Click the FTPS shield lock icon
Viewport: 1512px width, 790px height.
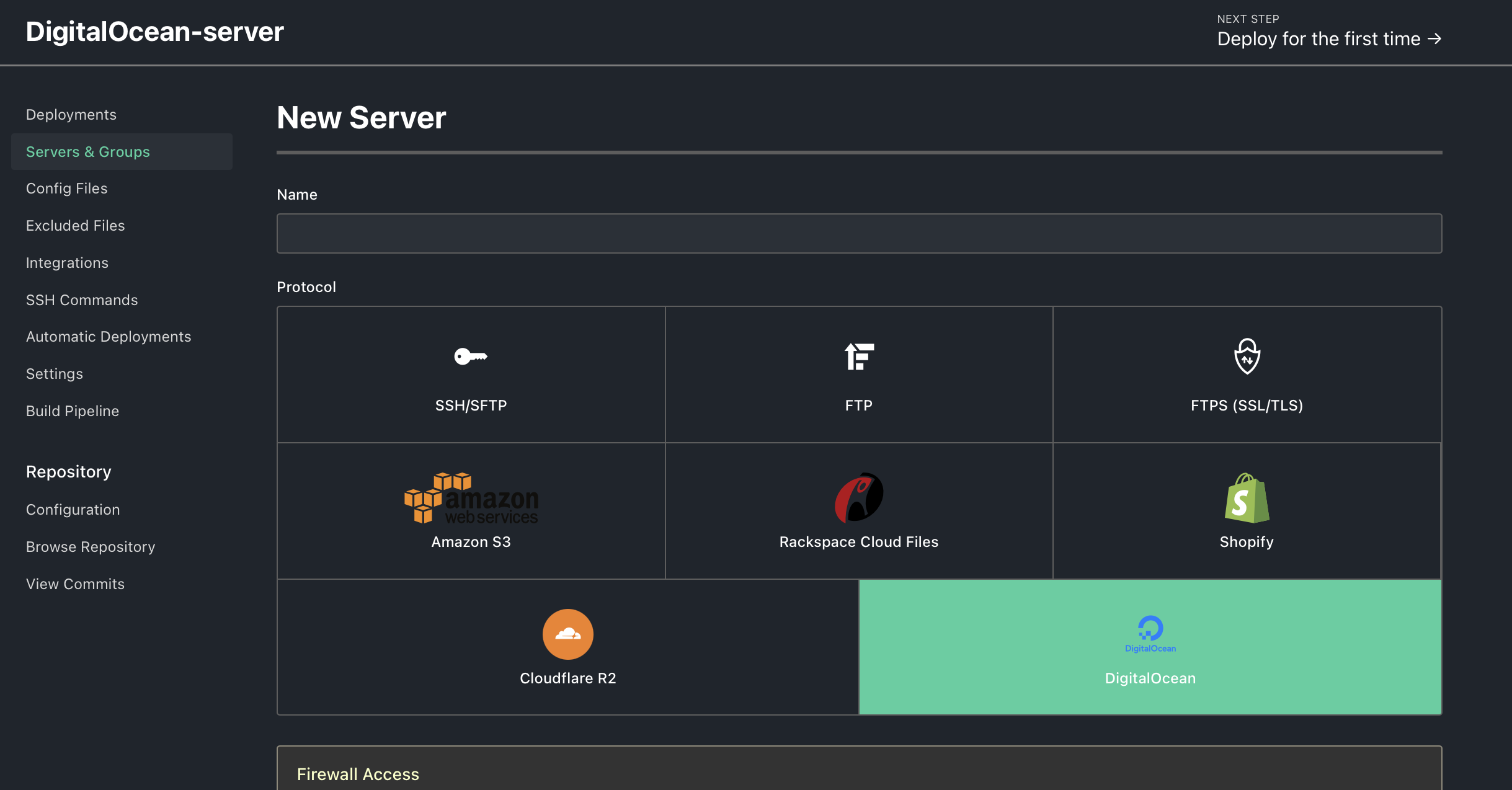point(1247,356)
